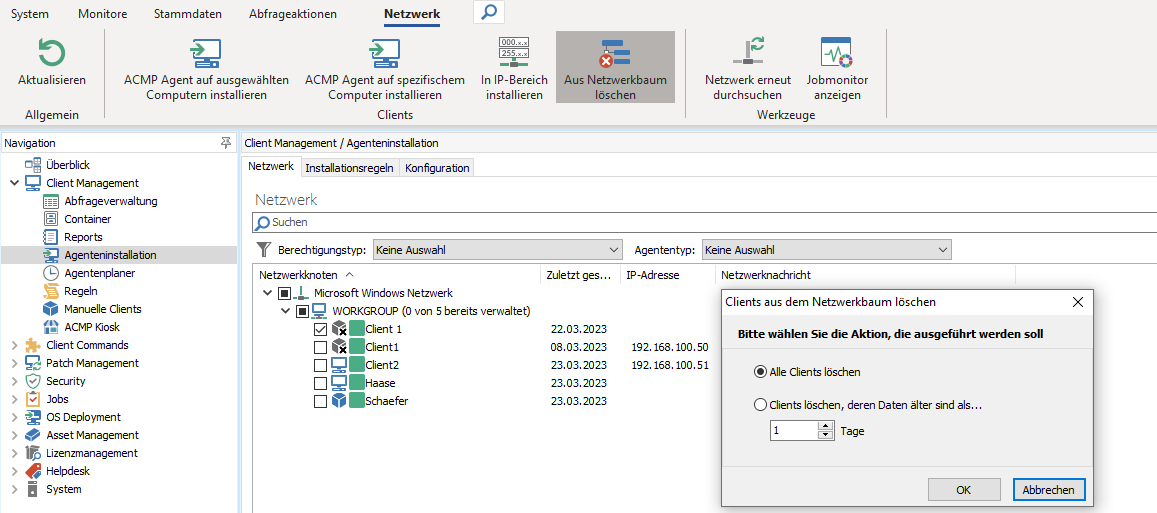
Task: Click Aus Netzwerkbaum löschen
Action: point(615,67)
